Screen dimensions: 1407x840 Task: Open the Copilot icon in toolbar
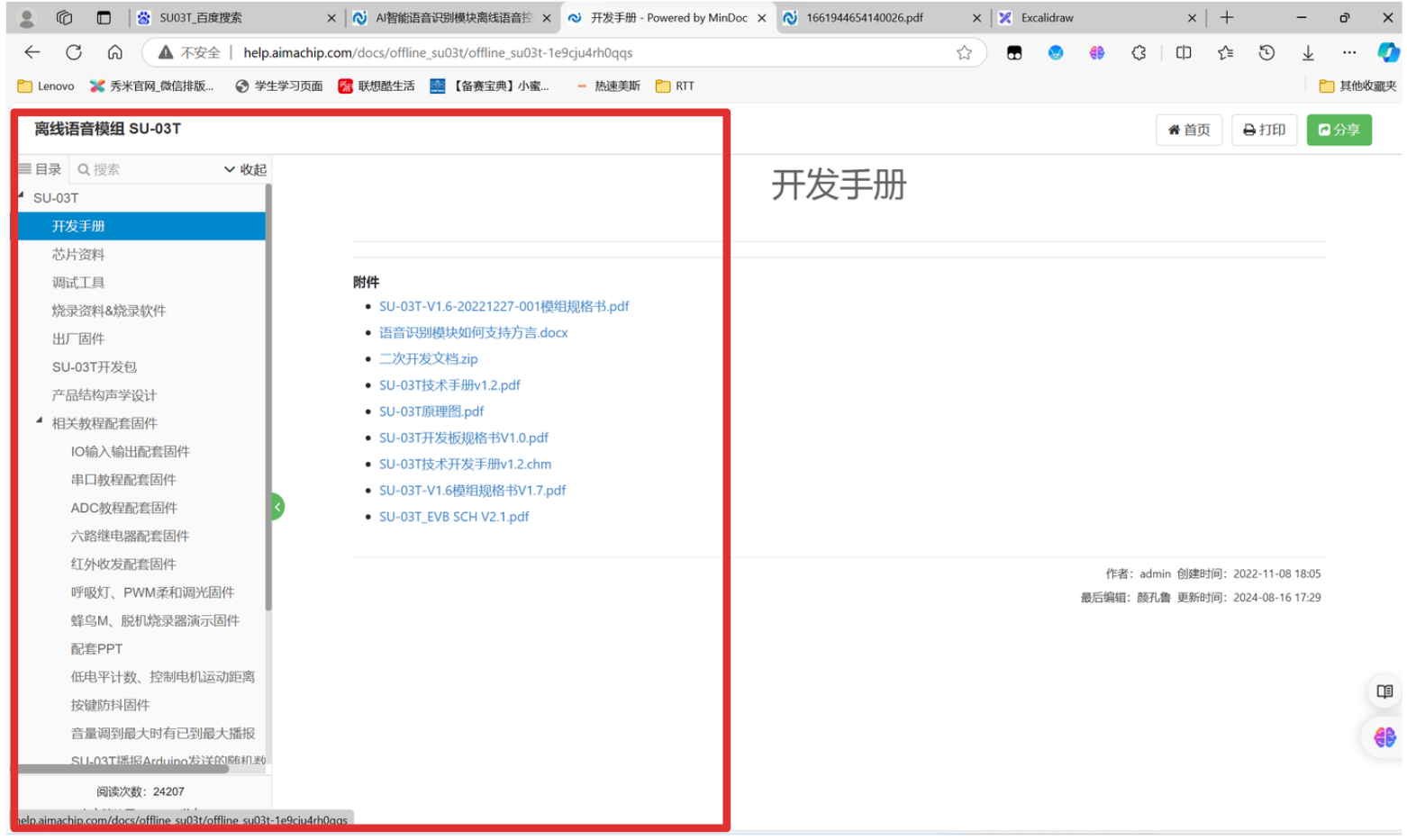click(x=1387, y=52)
